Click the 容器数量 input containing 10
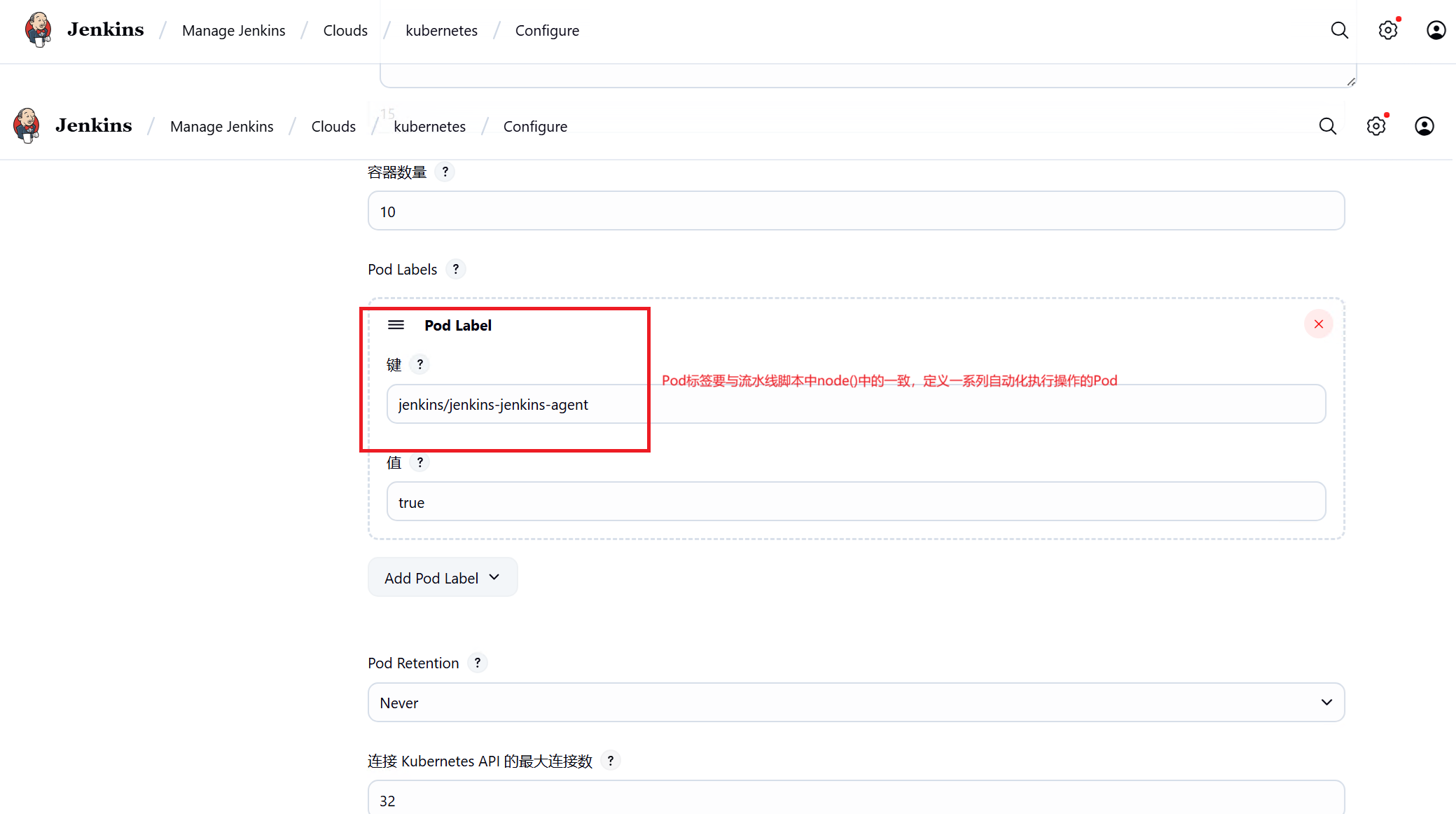Viewport: 1456px width, 814px height. 855,212
